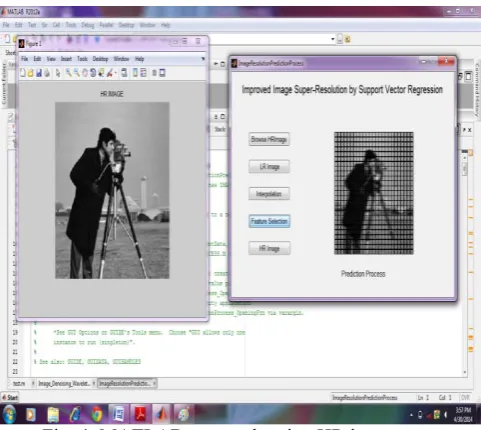Switch to the Image_Denoising_Wavelet editor tab
This screenshot has width=481, height=430.
pyautogui.click(x=64, y=383)
